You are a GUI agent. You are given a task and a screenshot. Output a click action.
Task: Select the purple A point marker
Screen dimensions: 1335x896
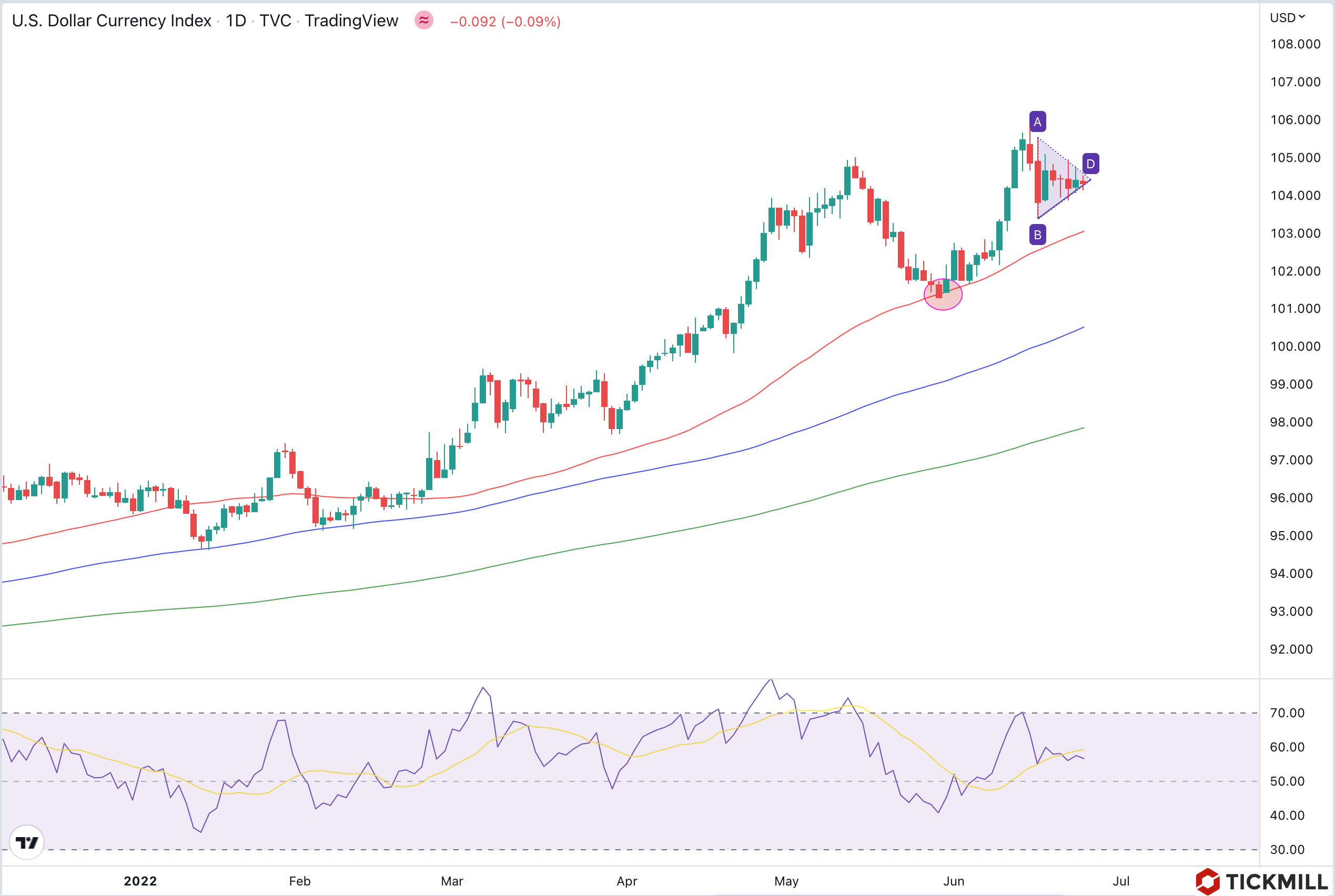tap(1037, 121)
